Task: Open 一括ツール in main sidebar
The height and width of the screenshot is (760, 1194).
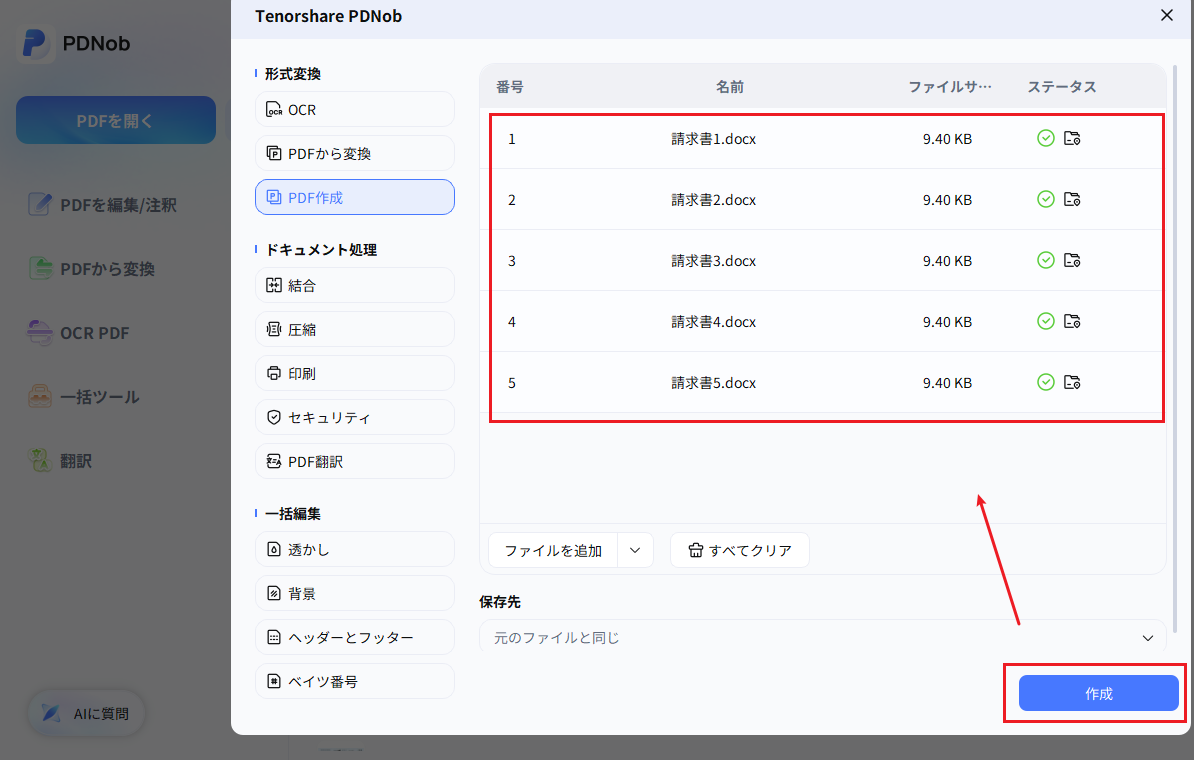Action: click(84, 397)
